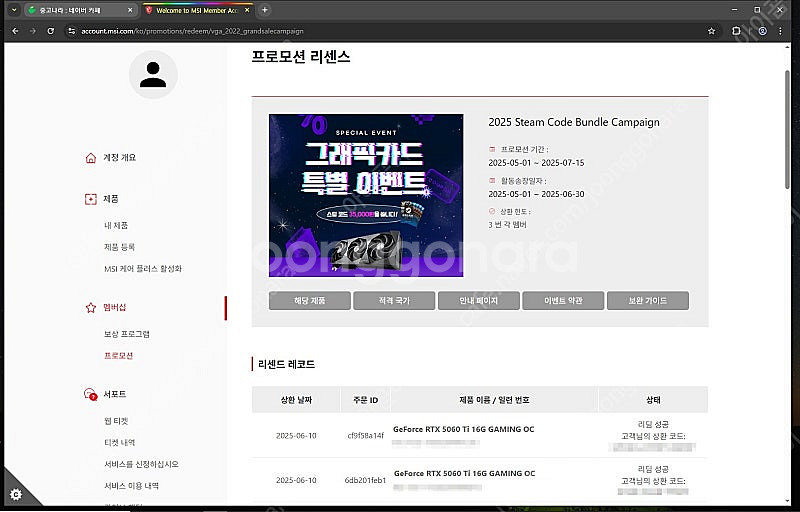
Task: Click the 상태 column header
Action: [x=653, y=400]
